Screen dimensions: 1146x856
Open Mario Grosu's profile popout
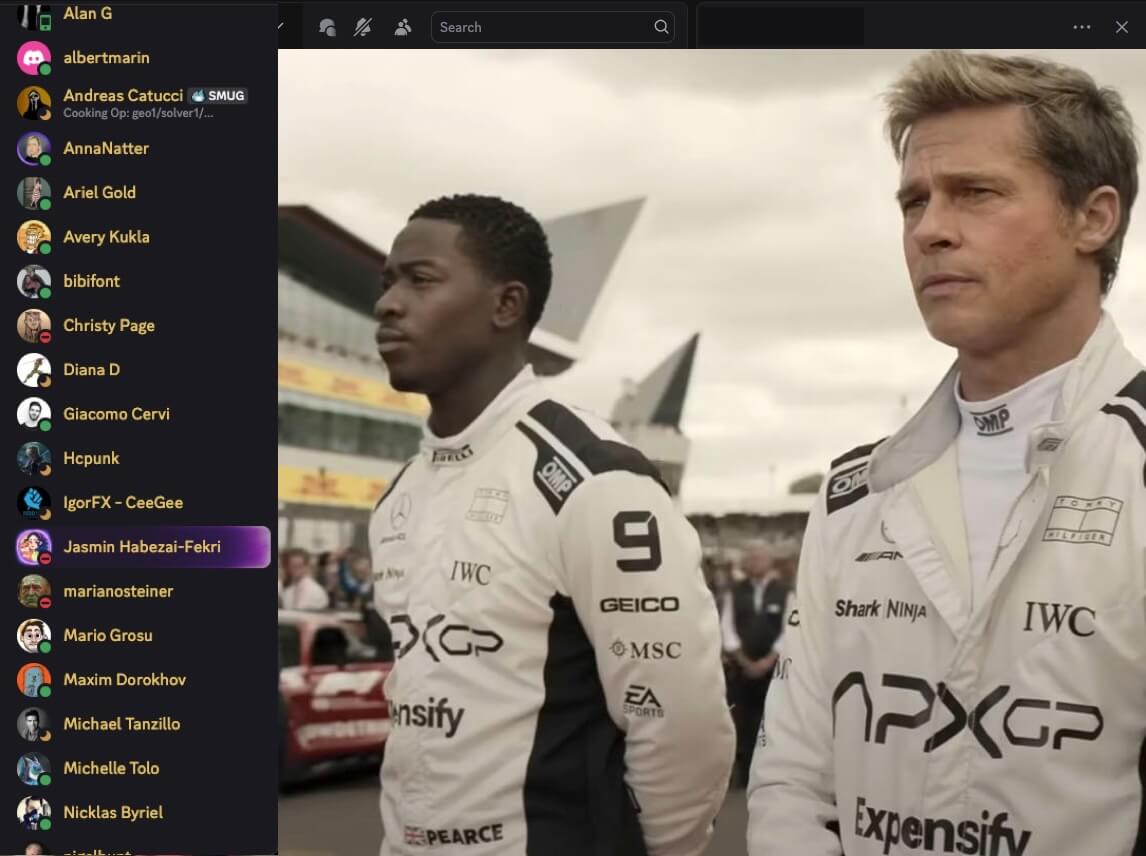[108, 635]
